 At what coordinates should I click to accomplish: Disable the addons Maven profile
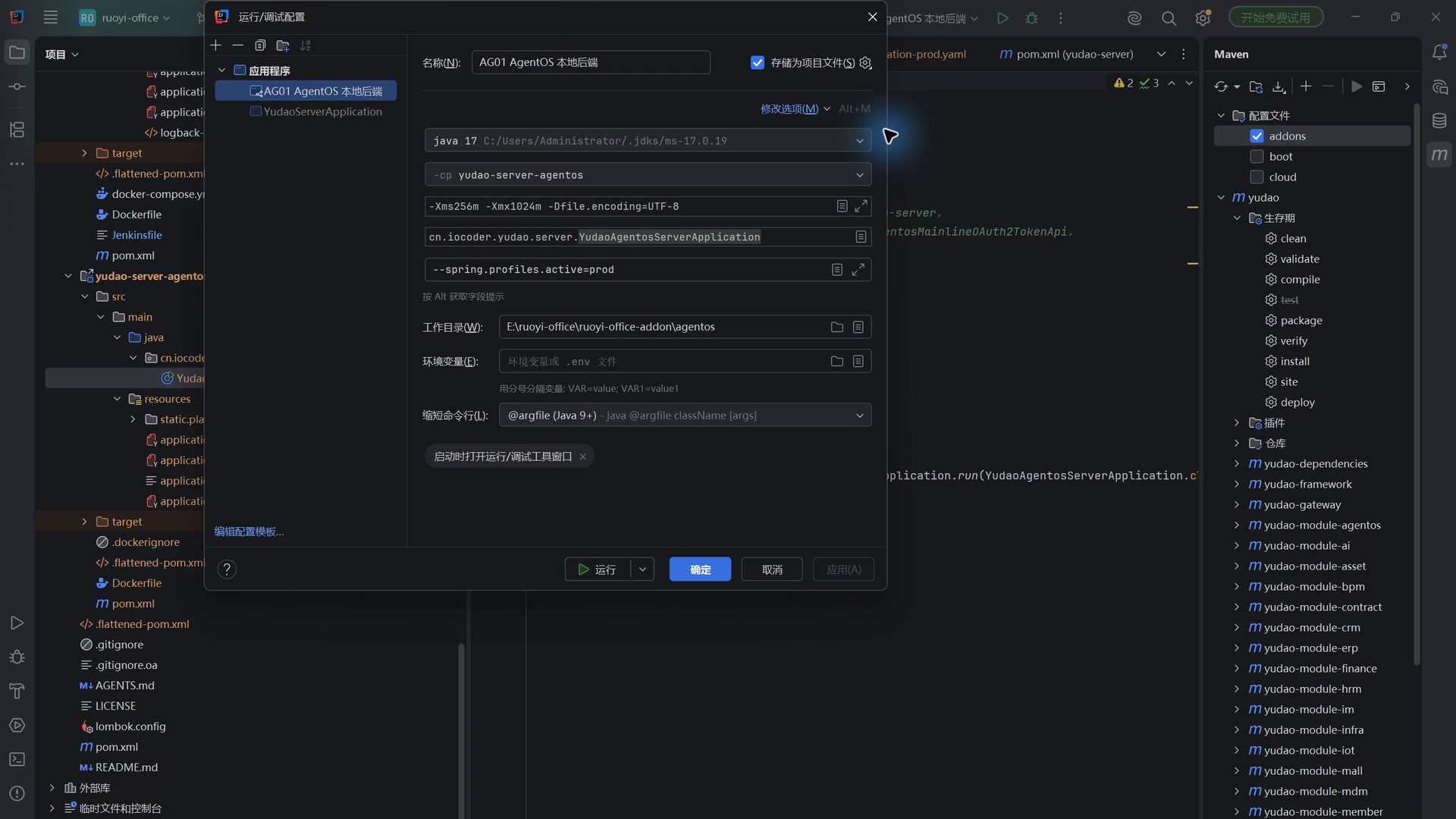pyautogui.click(x=1257, y=136)
